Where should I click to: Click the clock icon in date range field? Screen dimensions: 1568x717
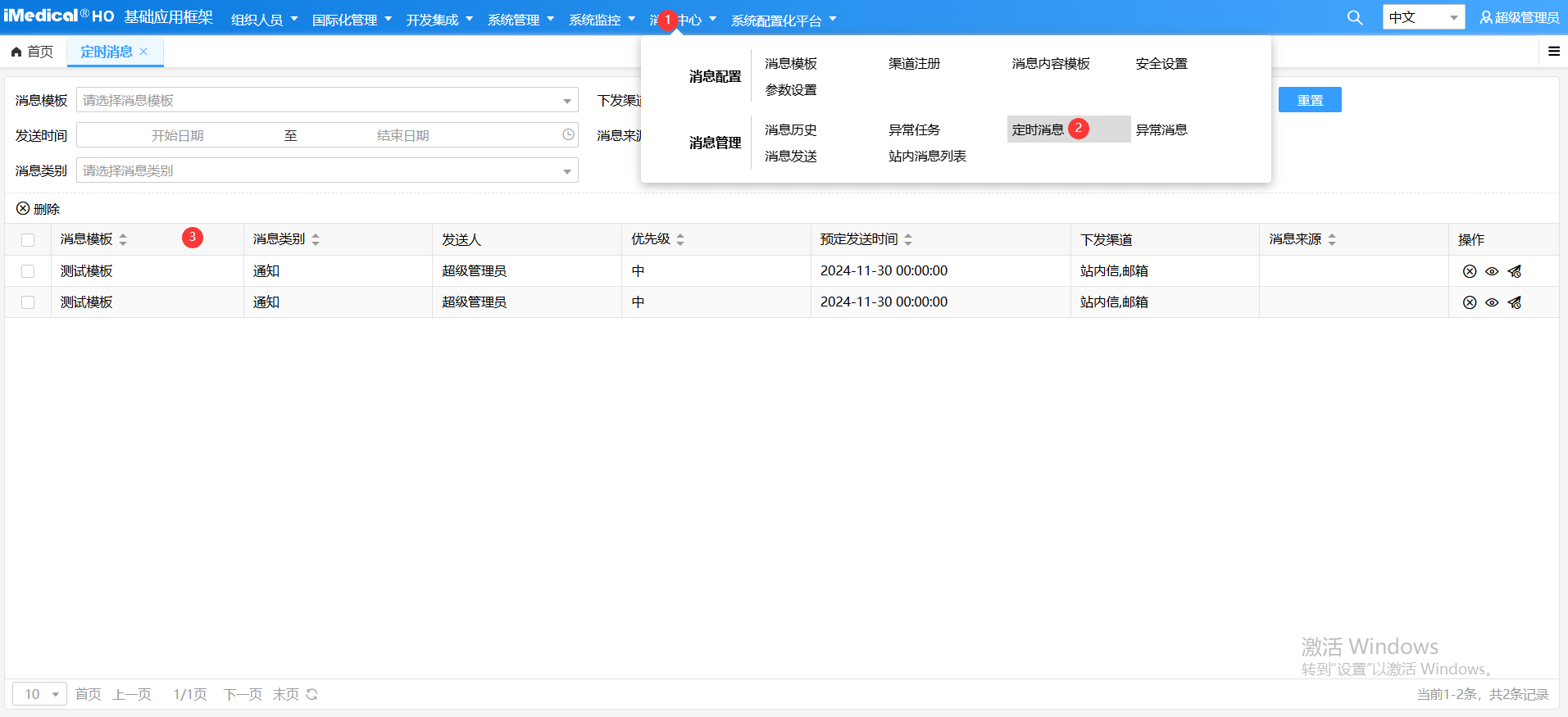click(x=568, y=135)
